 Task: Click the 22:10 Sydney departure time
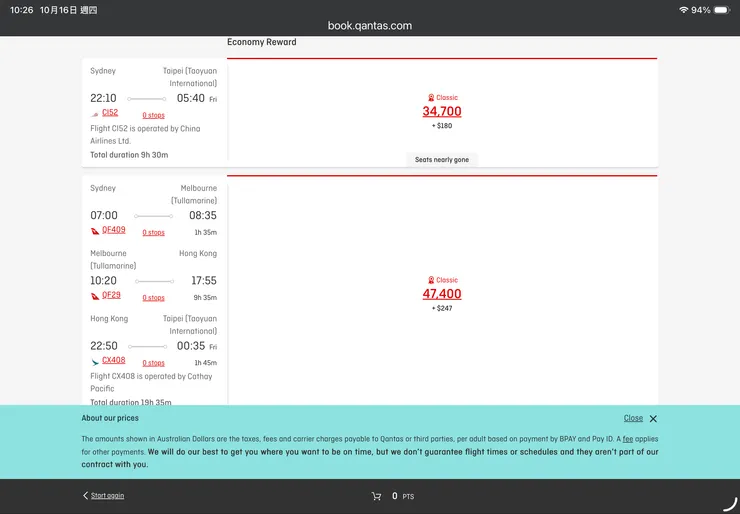103,98
